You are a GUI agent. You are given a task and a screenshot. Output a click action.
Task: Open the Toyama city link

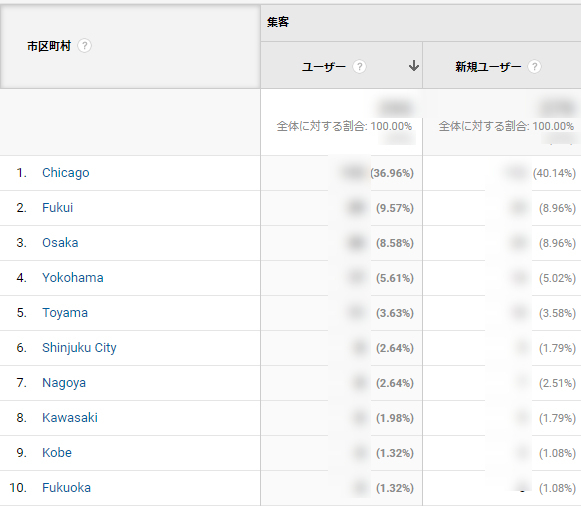pyautogui.click(x=65, y=313)
